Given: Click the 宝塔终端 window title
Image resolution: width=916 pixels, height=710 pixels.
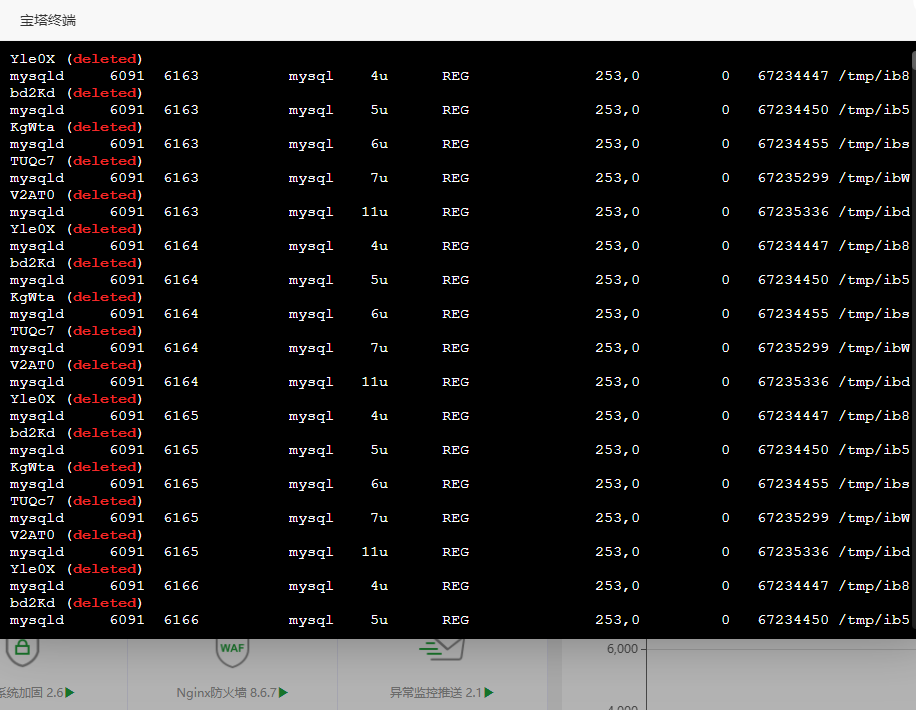Looking at the screenshot, I should 48,20.
